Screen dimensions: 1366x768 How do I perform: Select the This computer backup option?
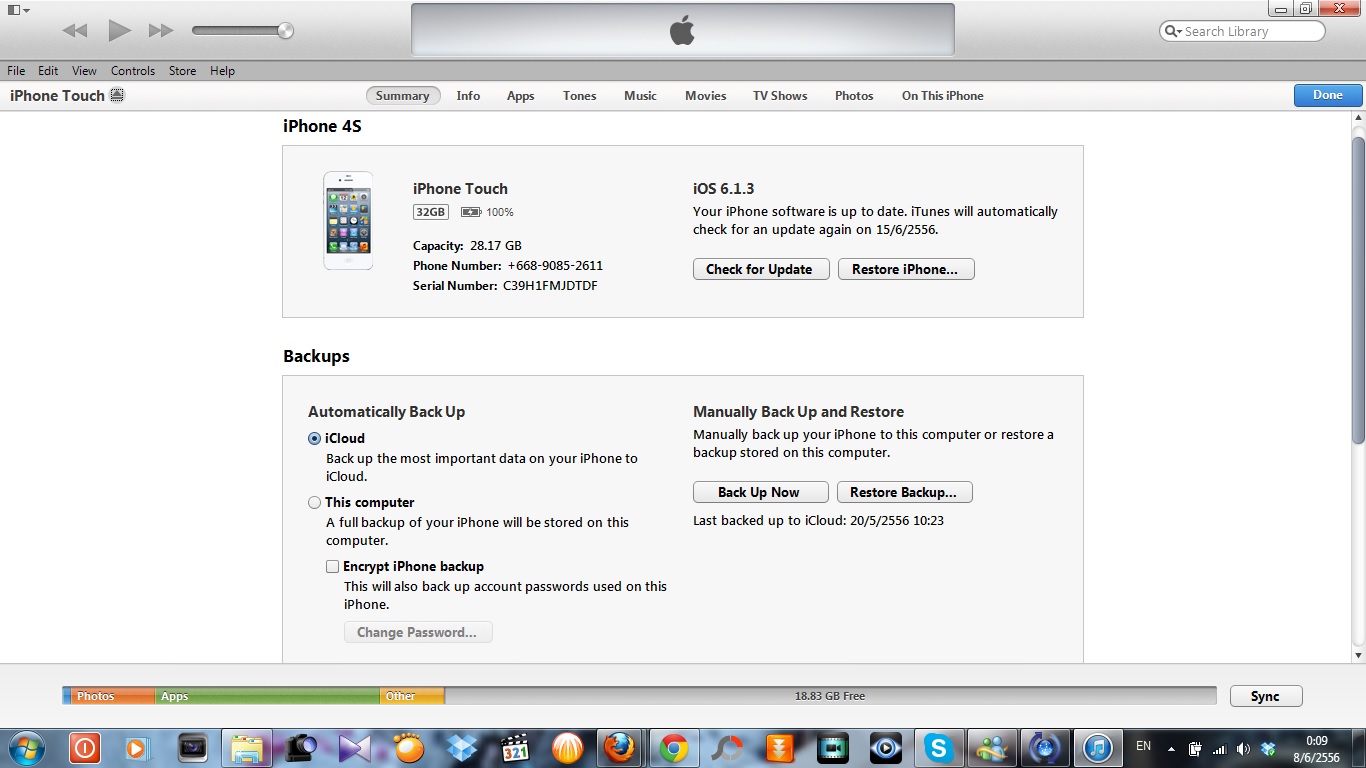[314, 502]
